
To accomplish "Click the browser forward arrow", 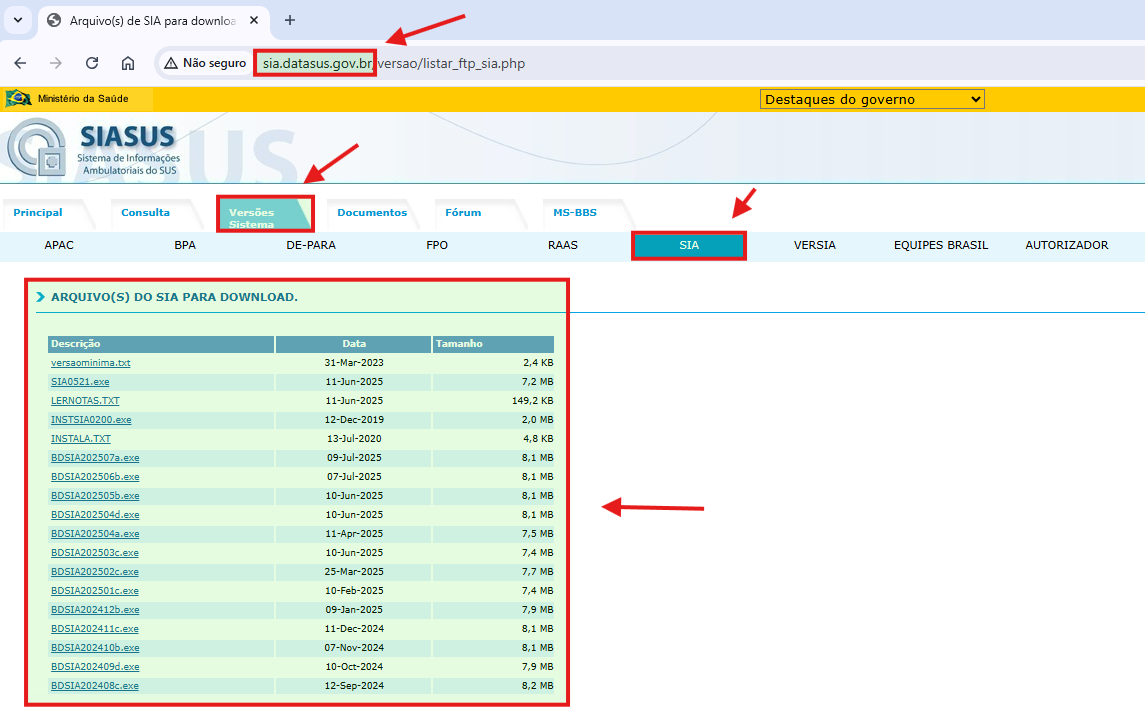I will 56,63.
